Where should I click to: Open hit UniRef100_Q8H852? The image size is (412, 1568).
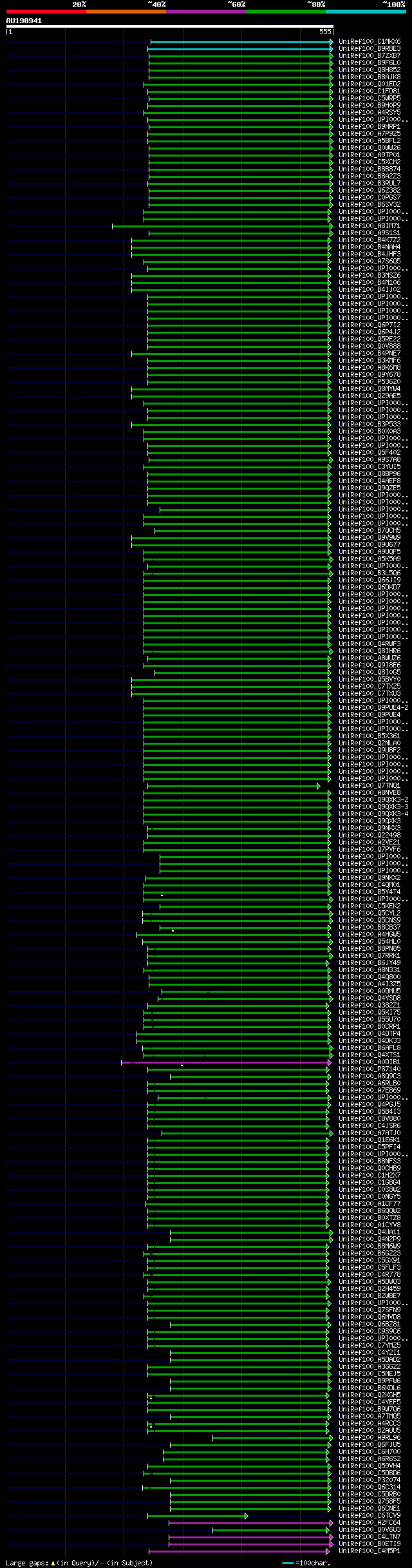click(370, 70)
